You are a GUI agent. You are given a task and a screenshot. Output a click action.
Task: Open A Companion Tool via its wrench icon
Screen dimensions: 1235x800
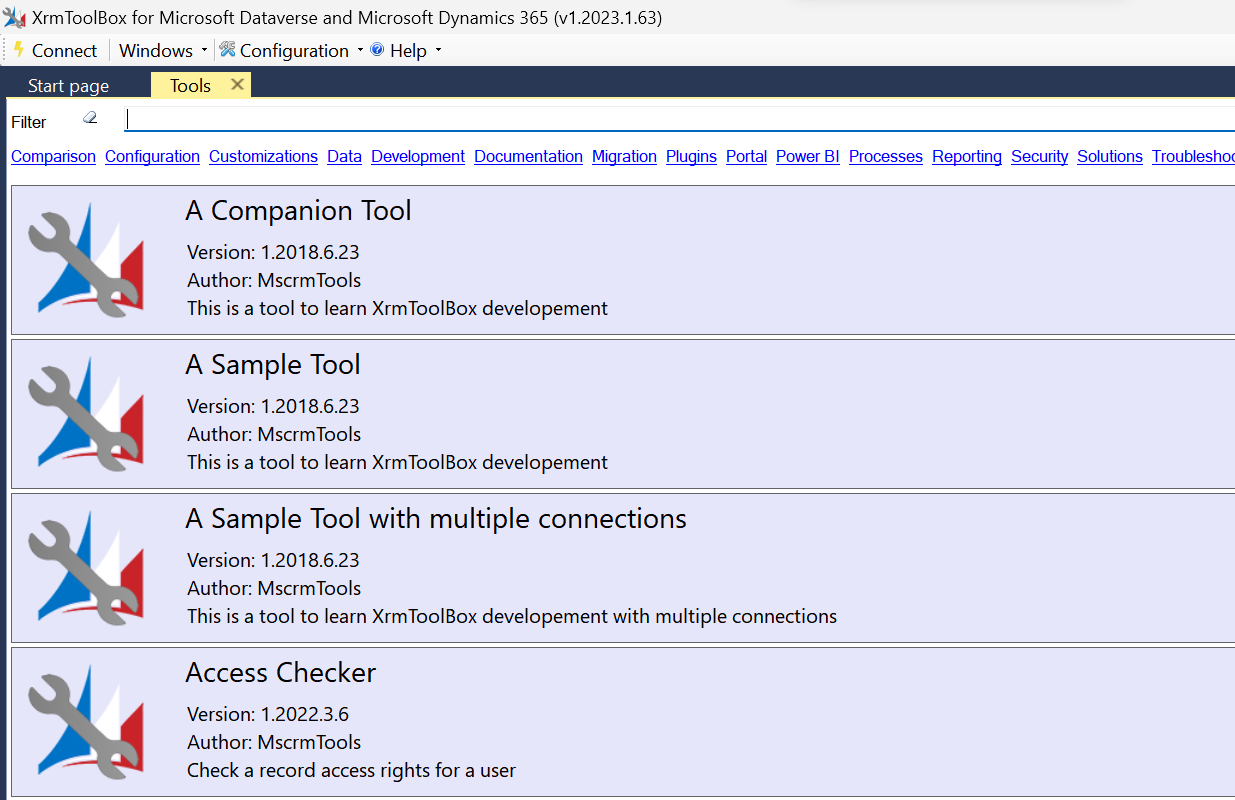[x=87, y=260]
